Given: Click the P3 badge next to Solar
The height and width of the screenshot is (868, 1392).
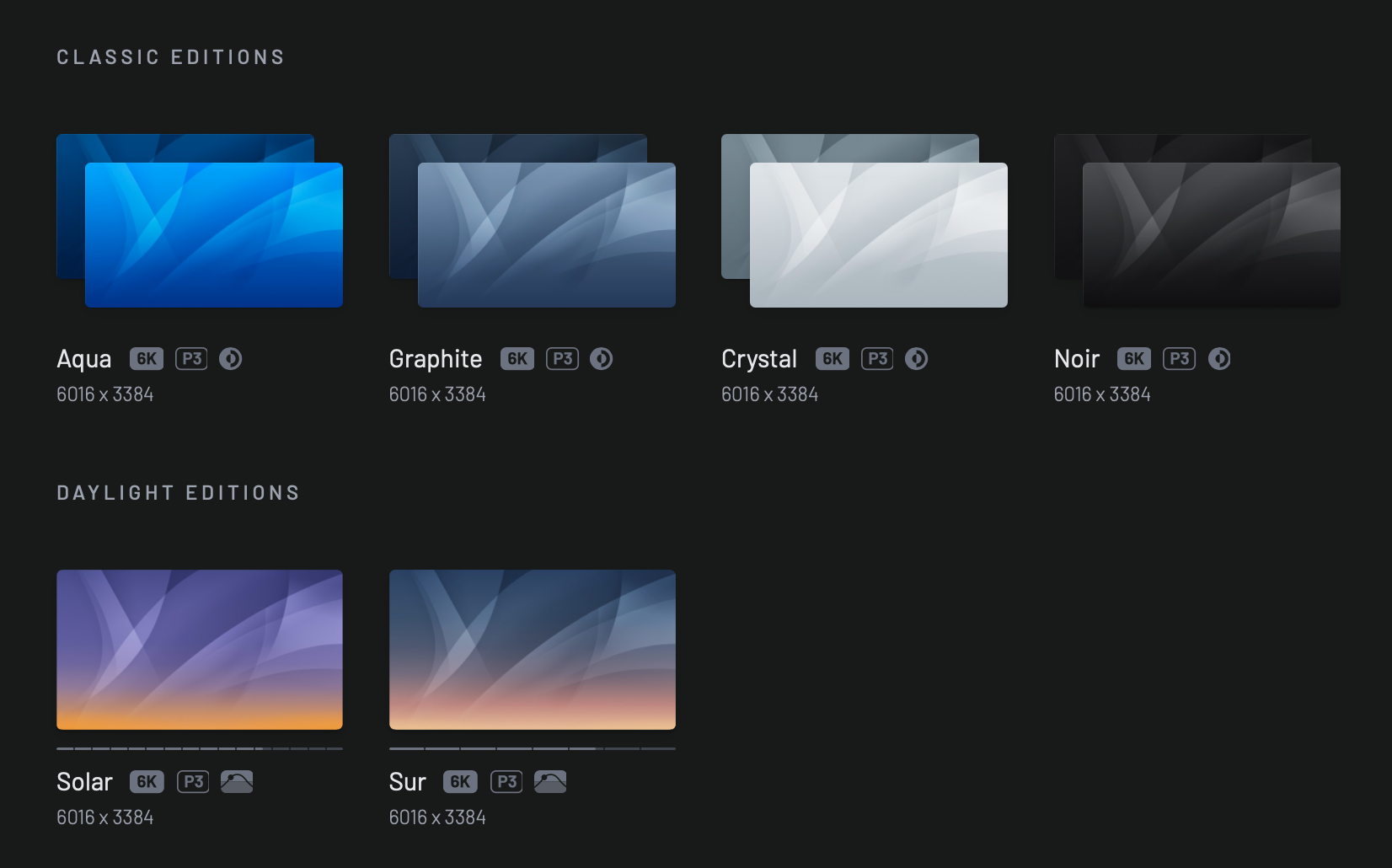Looking at the screenshot, I should (x=193, y=781).
